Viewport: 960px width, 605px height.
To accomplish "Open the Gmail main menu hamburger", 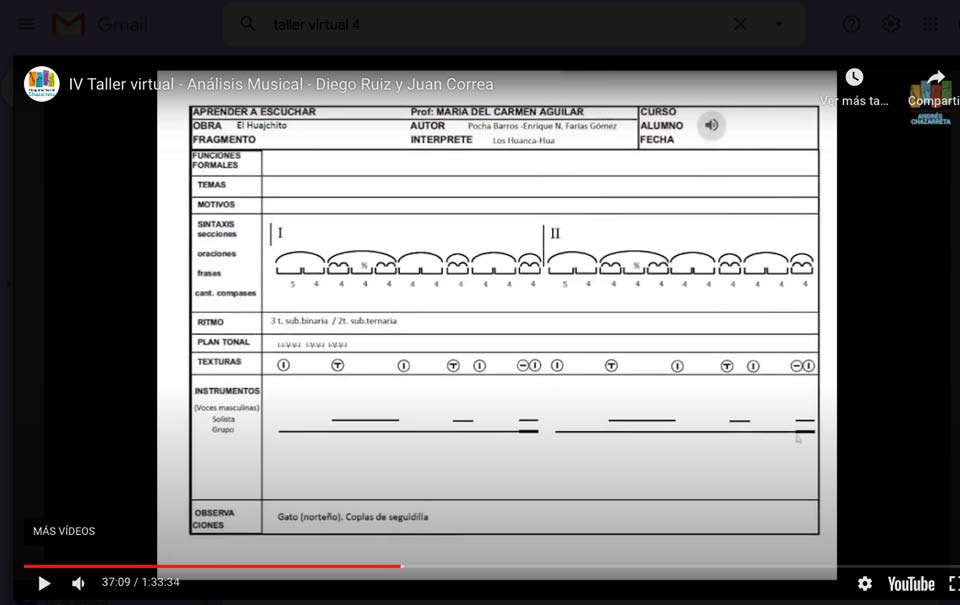I will (26, 24).
